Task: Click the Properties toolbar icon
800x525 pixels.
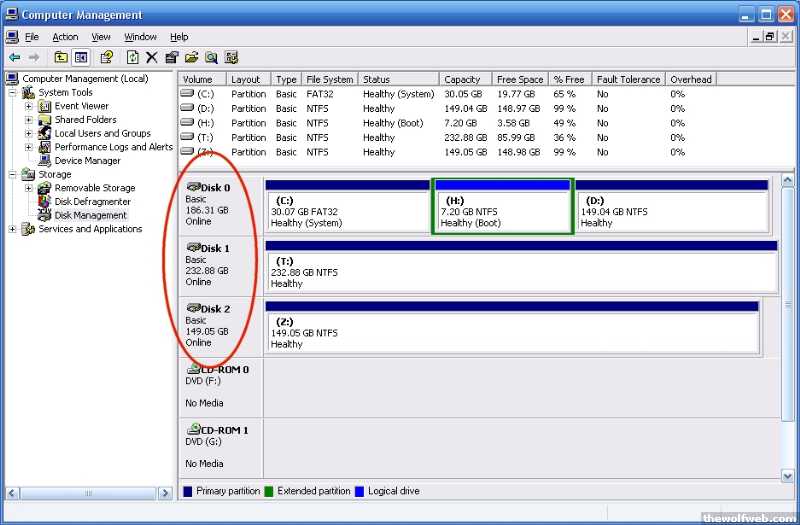Action: 172,57
